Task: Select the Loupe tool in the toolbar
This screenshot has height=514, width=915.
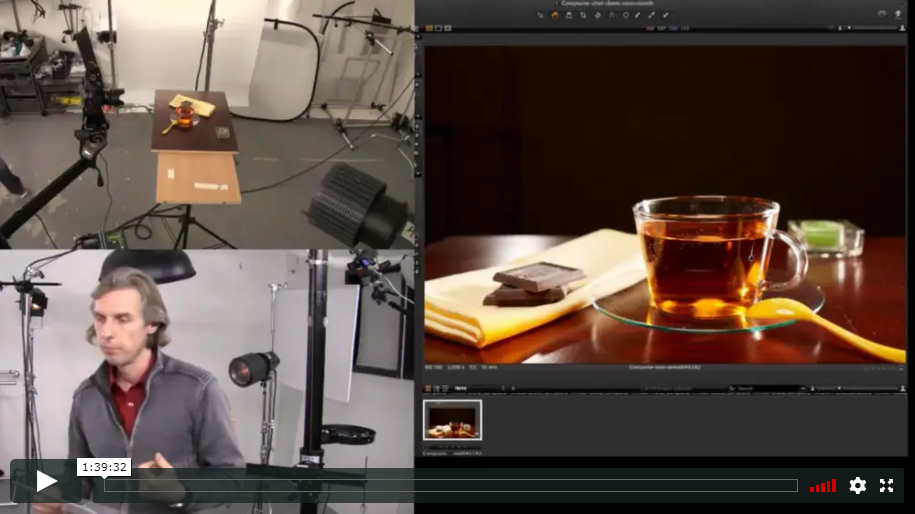Action: tap(569, 15)
